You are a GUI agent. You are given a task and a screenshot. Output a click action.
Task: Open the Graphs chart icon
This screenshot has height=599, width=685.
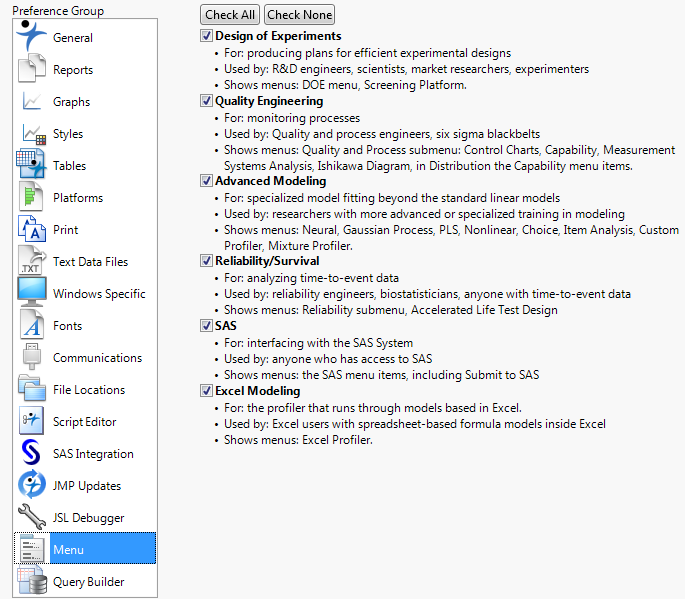(x=32, y=102)
